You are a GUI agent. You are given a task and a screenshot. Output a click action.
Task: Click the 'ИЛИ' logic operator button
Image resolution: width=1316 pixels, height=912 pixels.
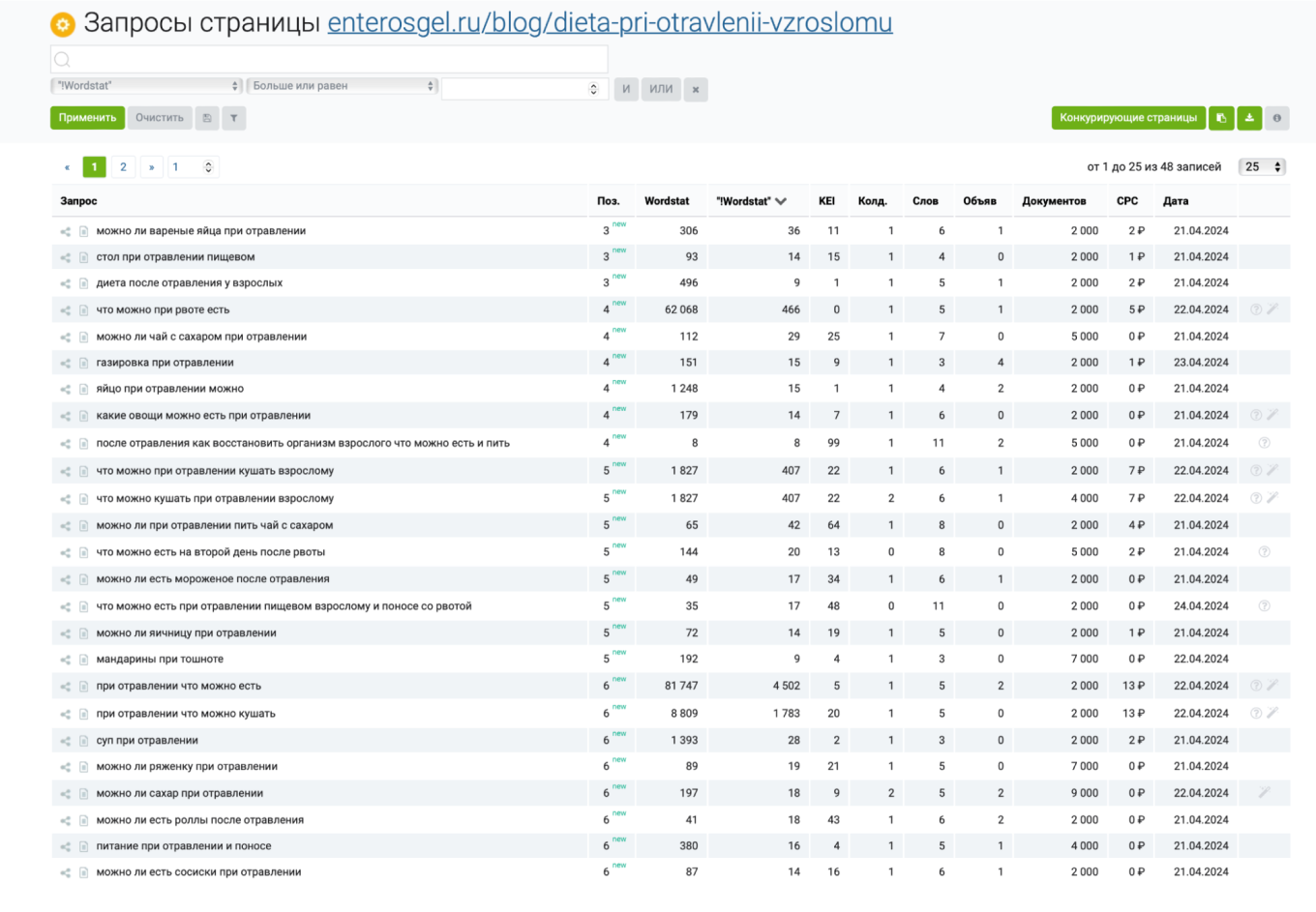[x=661, y=89]
